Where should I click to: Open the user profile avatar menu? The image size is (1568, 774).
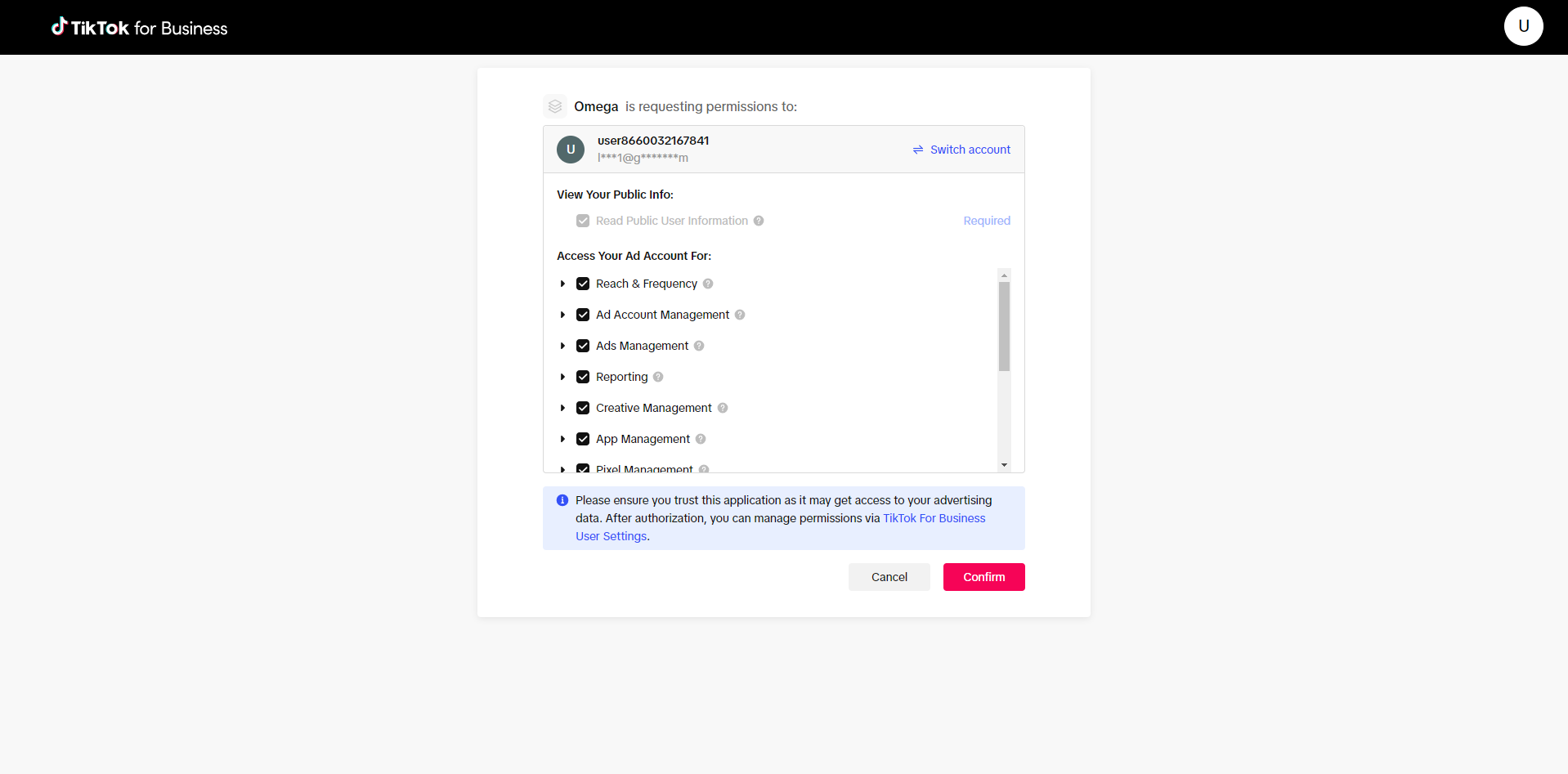pos(1523,26)
